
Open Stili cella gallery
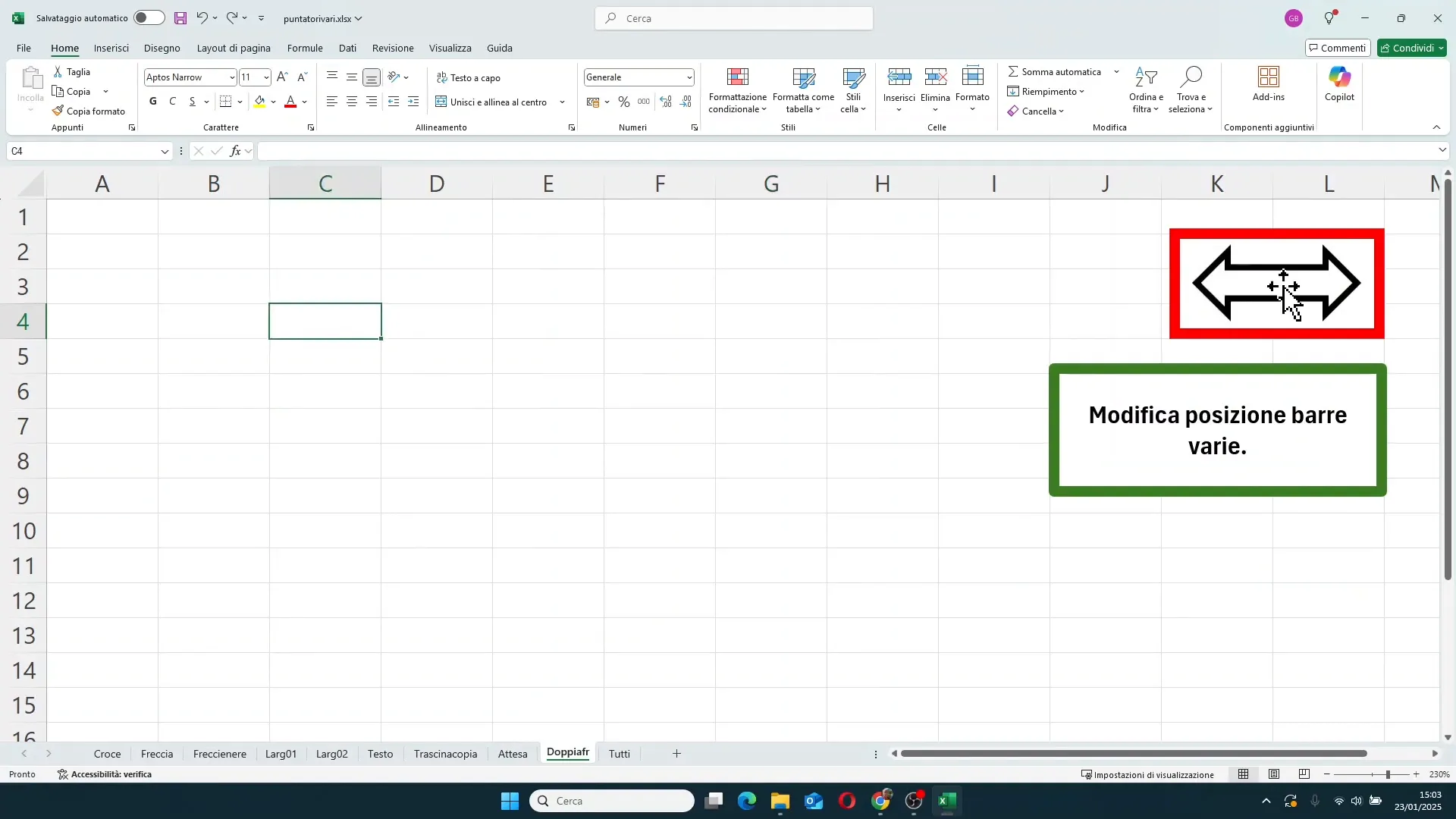pyautogui.click(x=853, y=89)
